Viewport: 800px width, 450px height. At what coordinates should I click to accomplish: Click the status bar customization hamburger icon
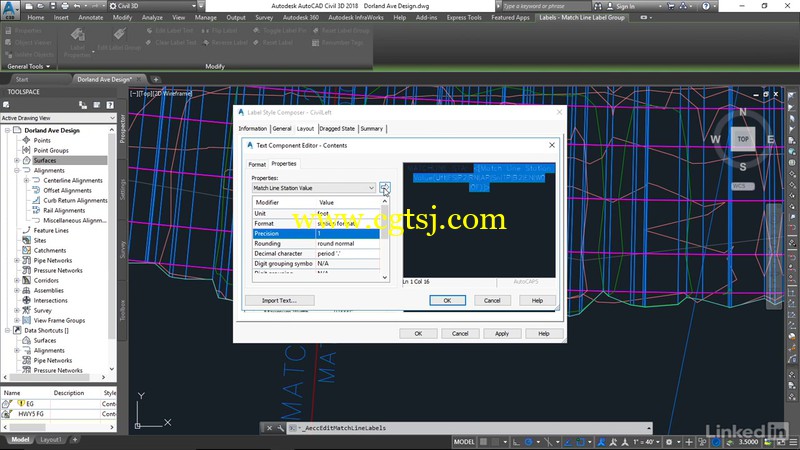click(793, 442)
